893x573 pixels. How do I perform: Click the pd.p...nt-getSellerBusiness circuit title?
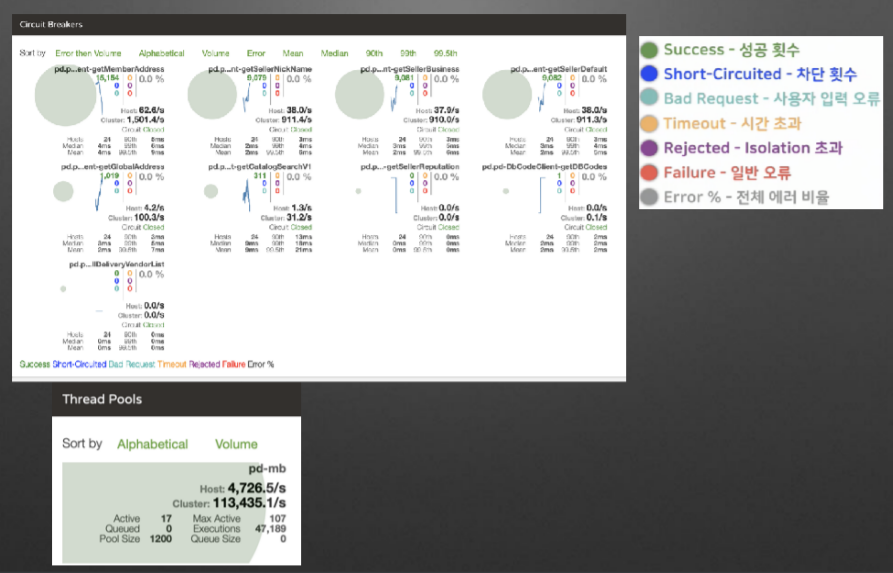(409, 69)
